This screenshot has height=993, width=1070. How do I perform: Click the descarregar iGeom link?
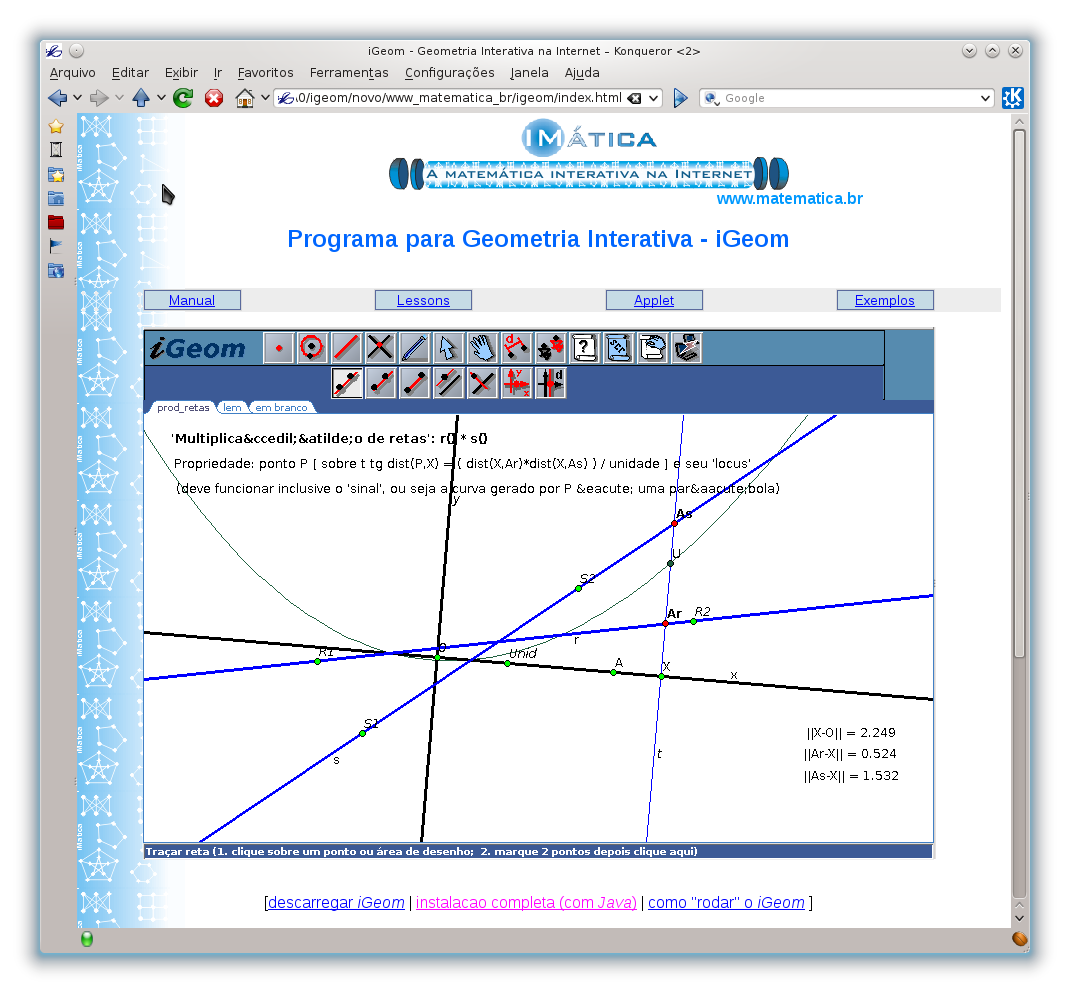pos(336,903)
